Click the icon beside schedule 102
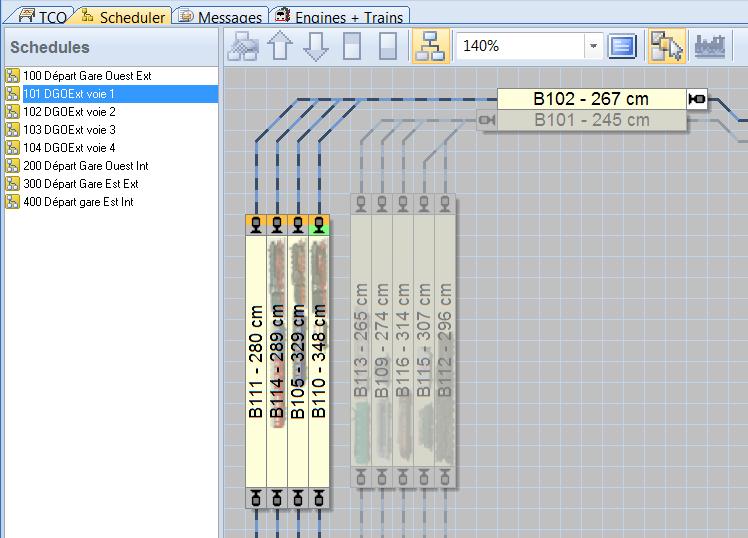The height and width of the screenshot is (538, 748). point(12,112)
